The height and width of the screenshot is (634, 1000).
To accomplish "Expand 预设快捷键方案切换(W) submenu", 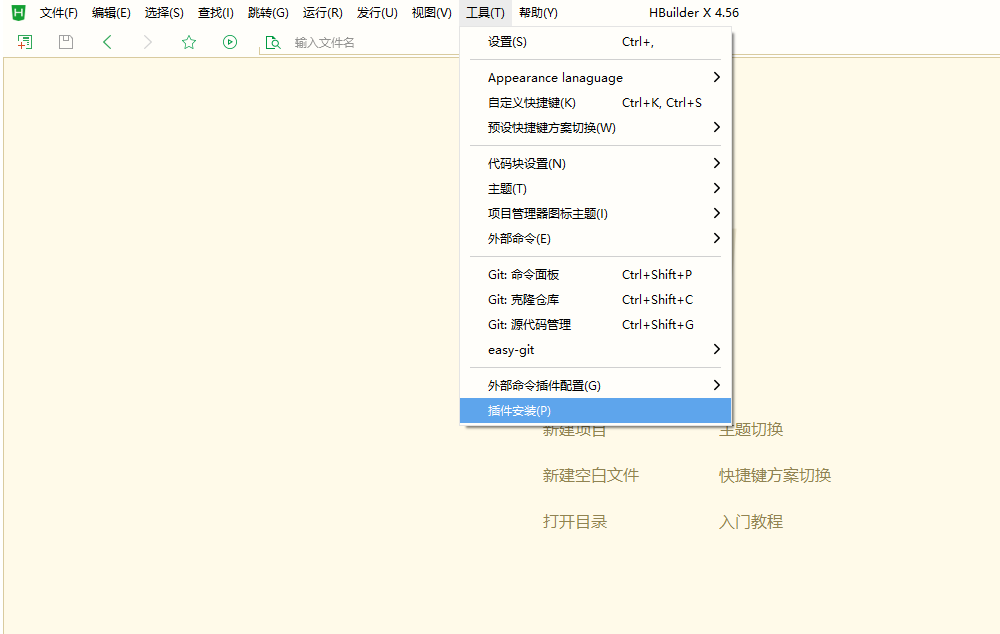I will click(x=596, y=128).
